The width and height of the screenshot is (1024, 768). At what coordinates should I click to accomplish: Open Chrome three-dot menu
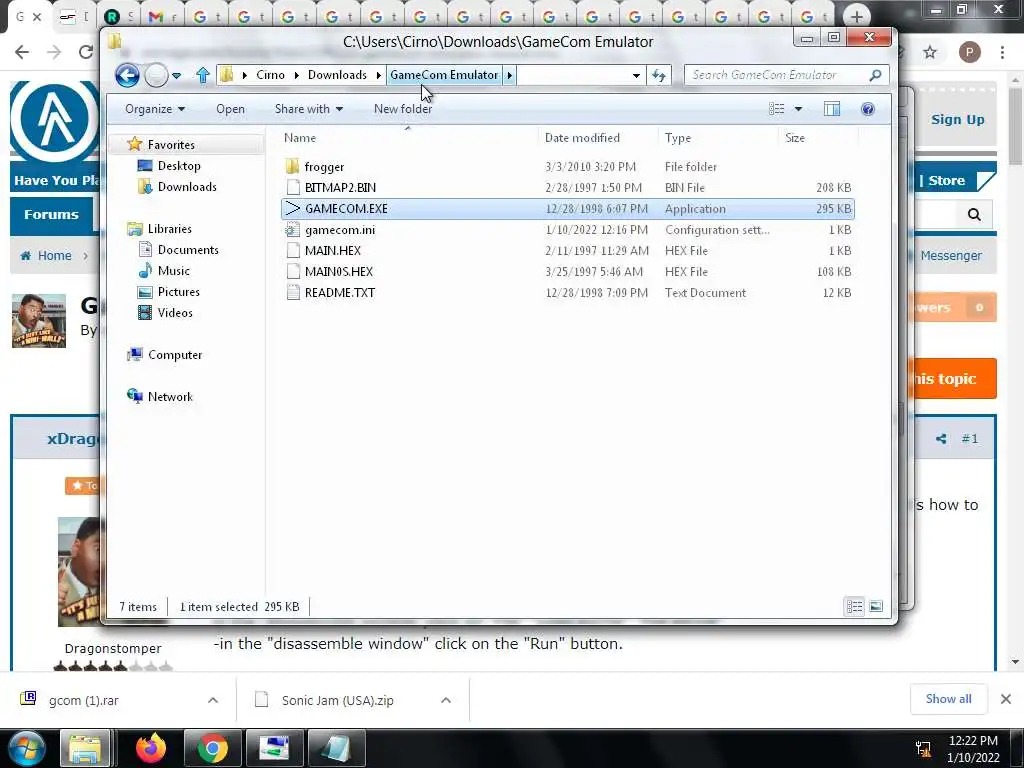tap(1002, 52)
